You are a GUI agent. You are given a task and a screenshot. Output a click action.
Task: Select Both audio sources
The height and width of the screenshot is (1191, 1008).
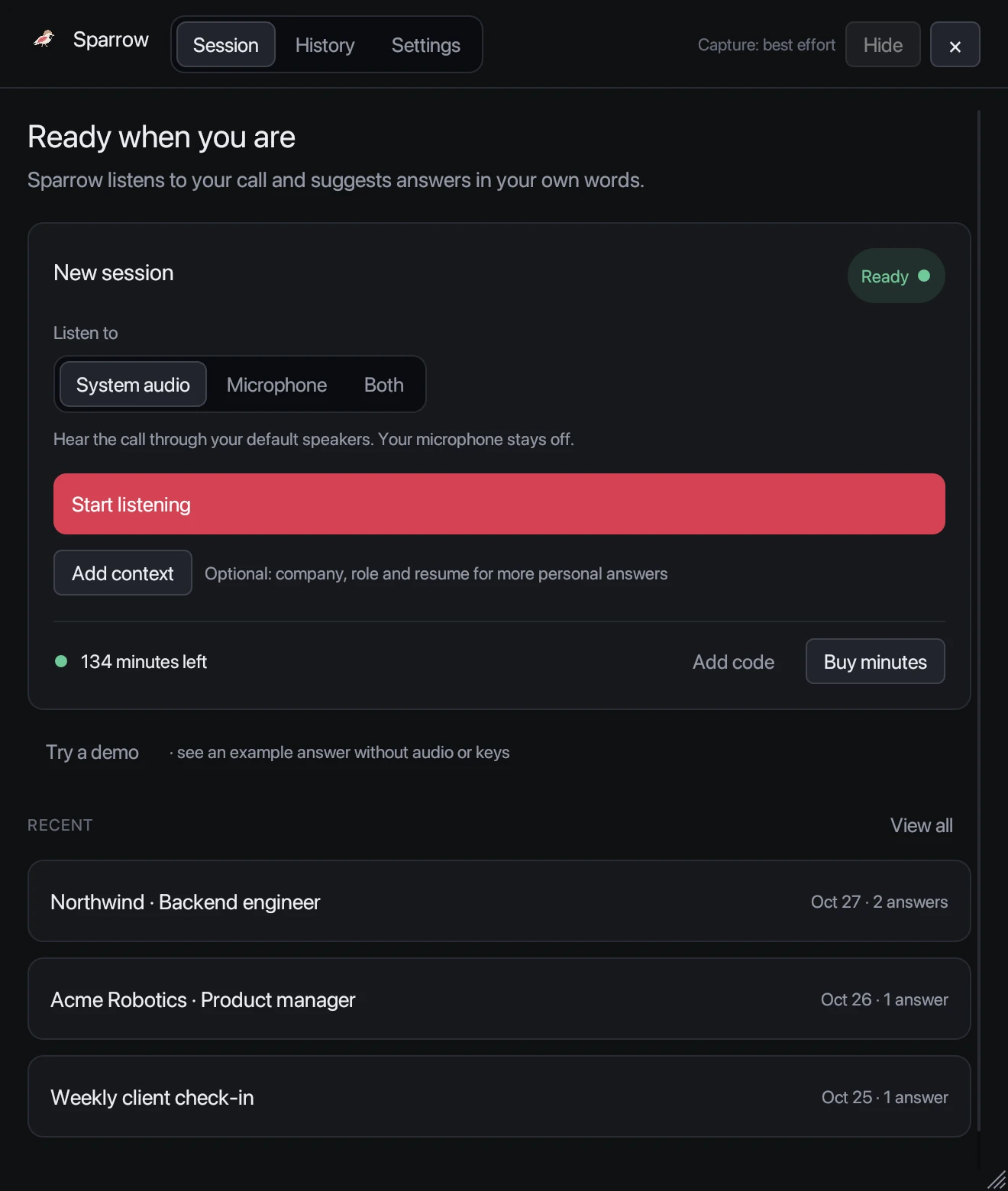(x=383, y=385)
